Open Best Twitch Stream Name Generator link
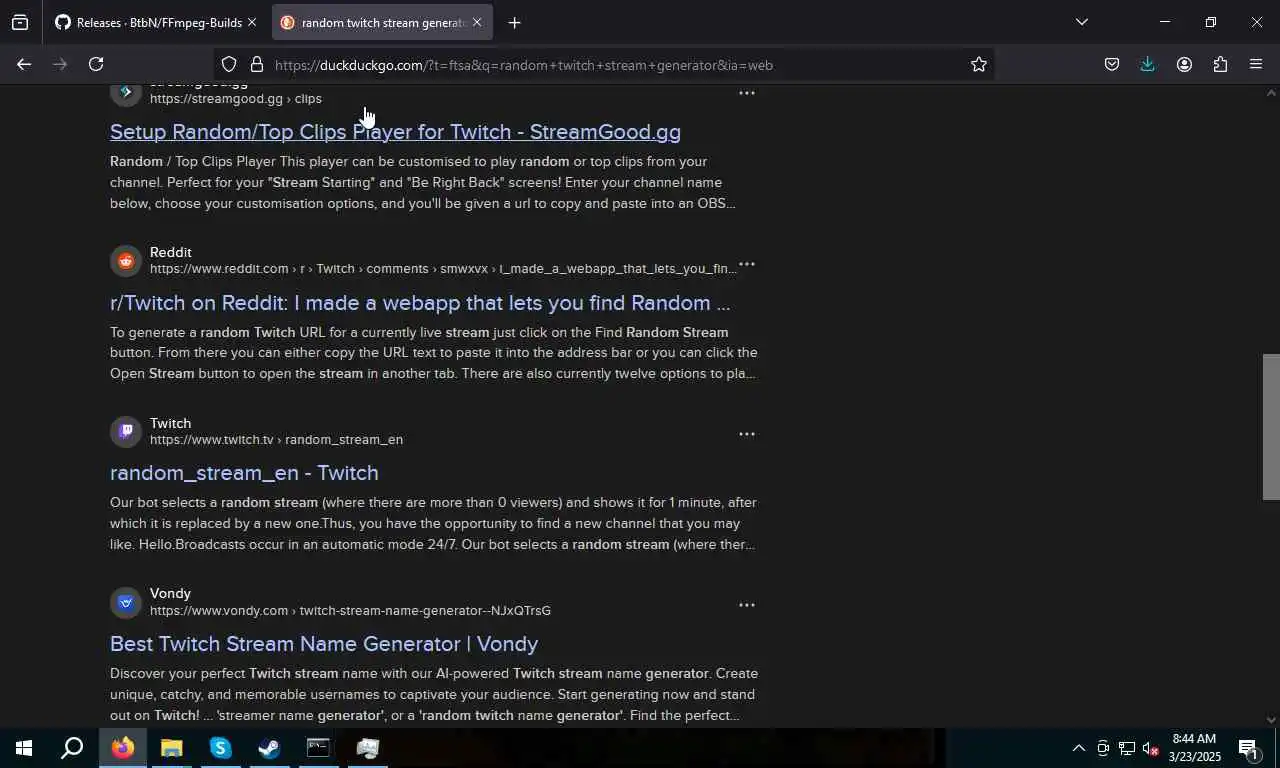The image size is (1280, 768). tap(324, 644)
